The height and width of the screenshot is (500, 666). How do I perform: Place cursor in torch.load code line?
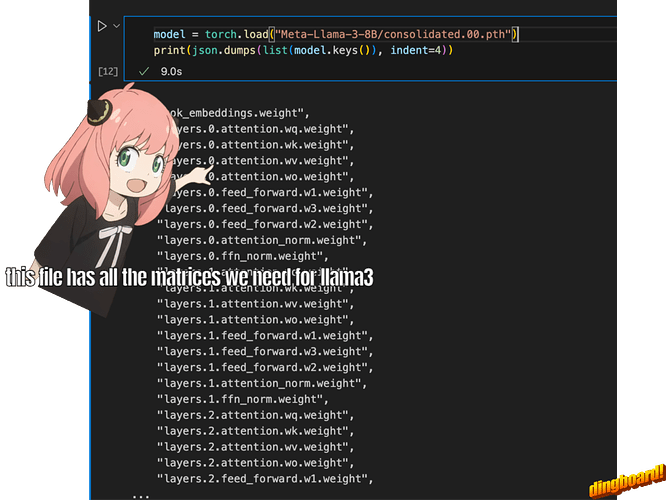point(336,34)
